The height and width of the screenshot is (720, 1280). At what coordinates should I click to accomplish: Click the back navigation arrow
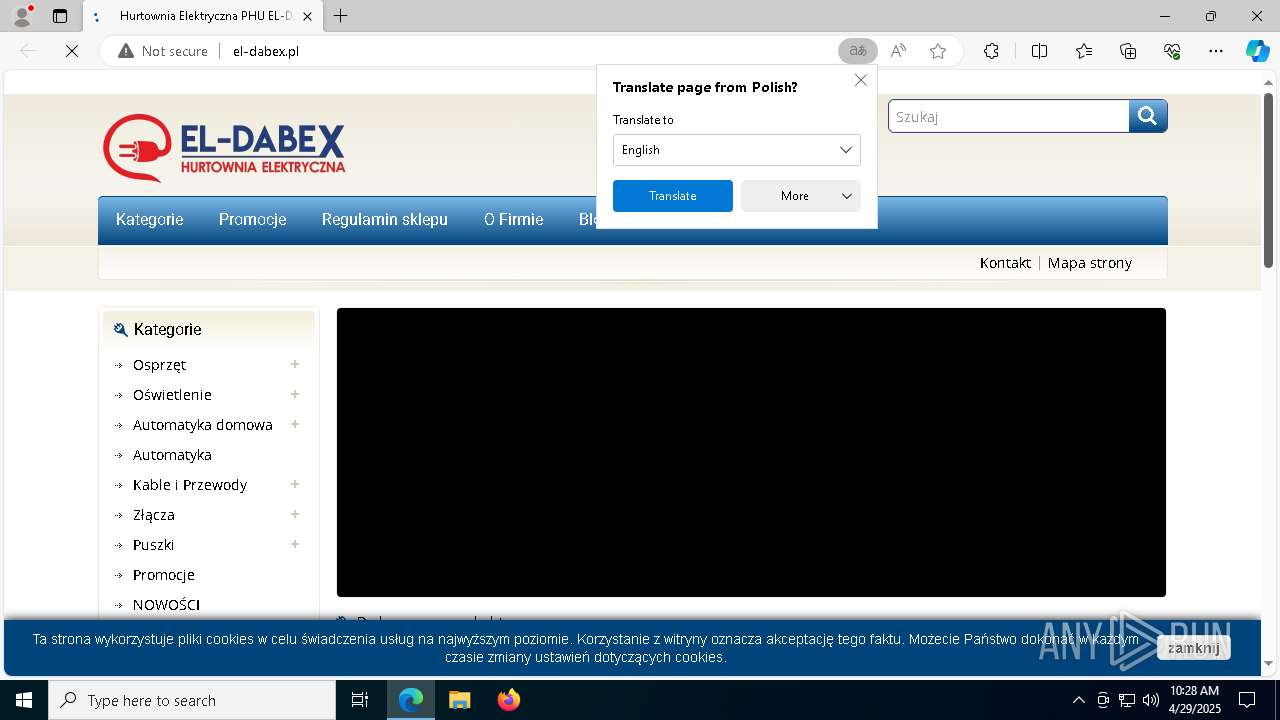click(28, 51)
